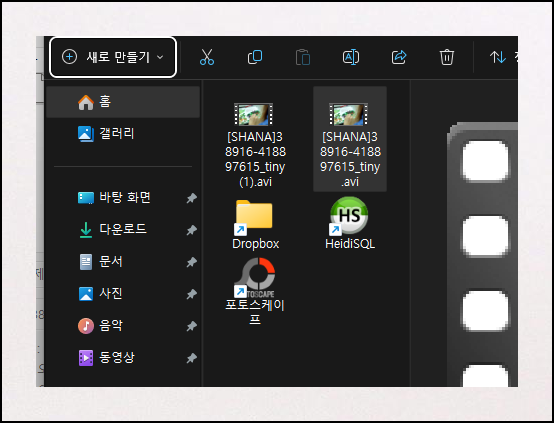The width and height of the screenshot is (554, 423).
Task: Click the Copy icon in the toolbar
Action: click(255, 57)
